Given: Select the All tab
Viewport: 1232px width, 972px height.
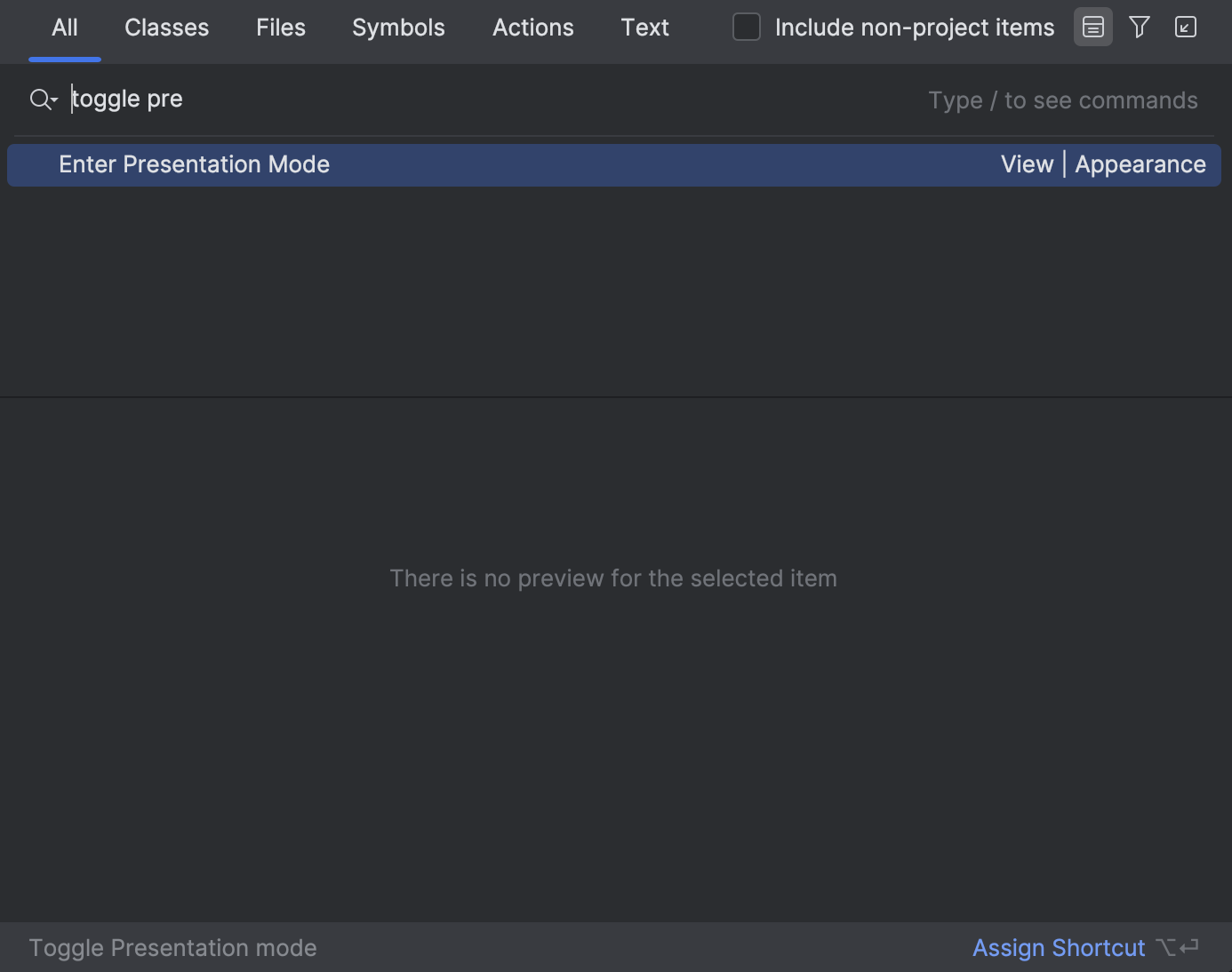Looking at the screenshot, I should 64,27.
